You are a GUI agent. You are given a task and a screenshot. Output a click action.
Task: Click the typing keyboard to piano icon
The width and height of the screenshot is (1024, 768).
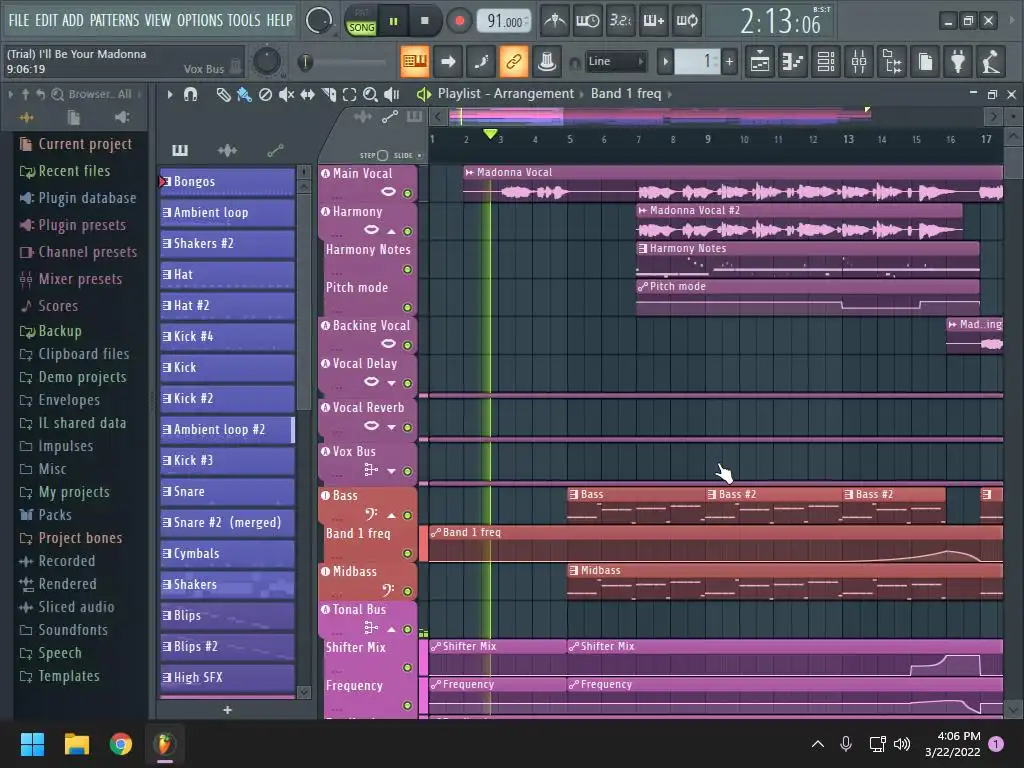[415, 62]
